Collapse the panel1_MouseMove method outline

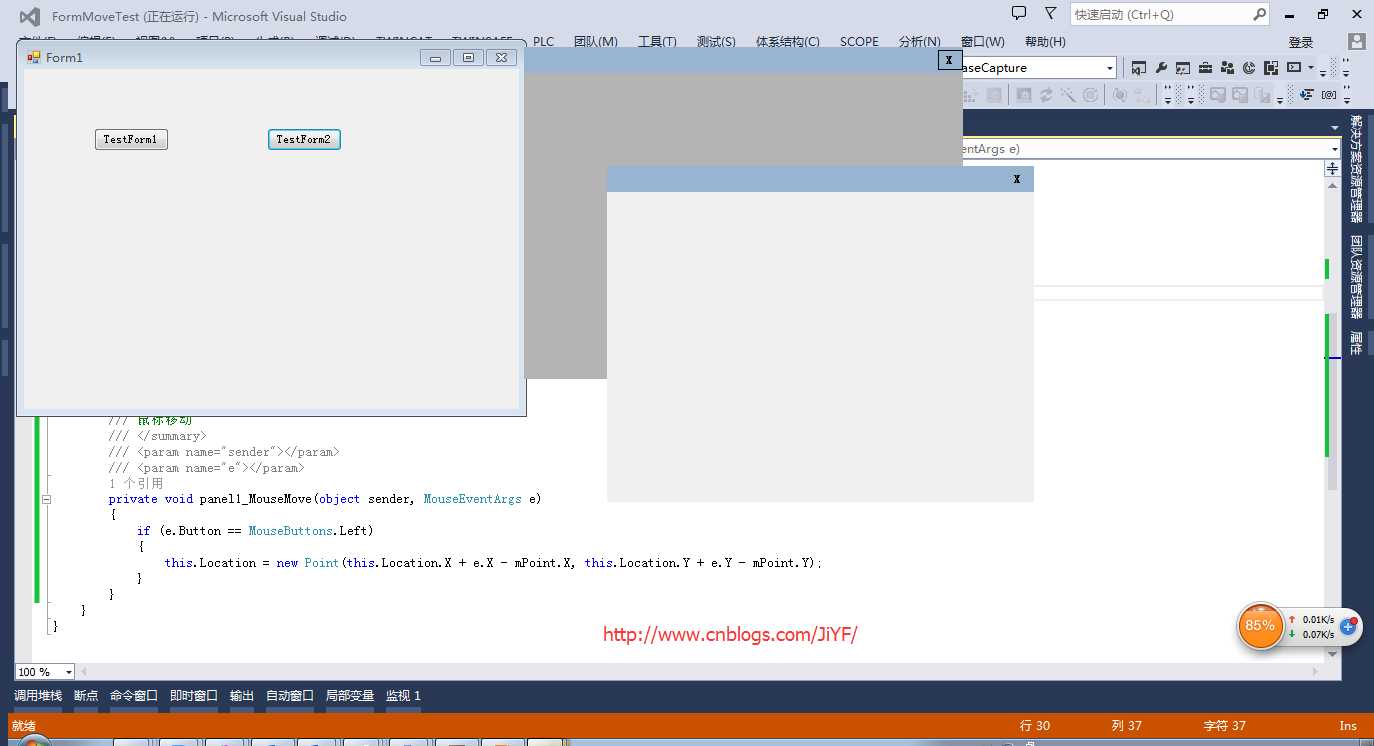(46, 499)
